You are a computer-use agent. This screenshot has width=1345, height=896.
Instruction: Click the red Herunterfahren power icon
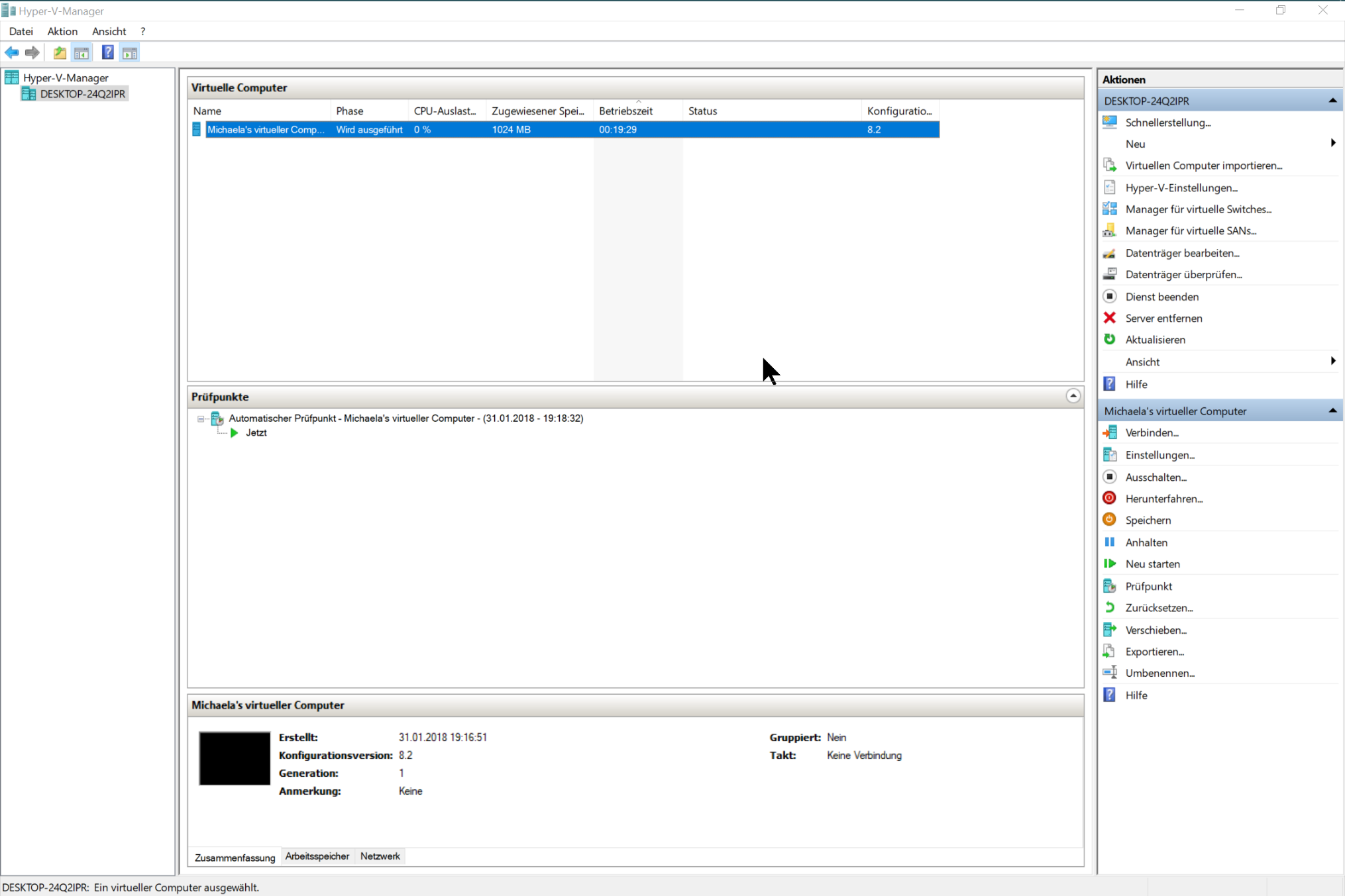pos(1110,498)
